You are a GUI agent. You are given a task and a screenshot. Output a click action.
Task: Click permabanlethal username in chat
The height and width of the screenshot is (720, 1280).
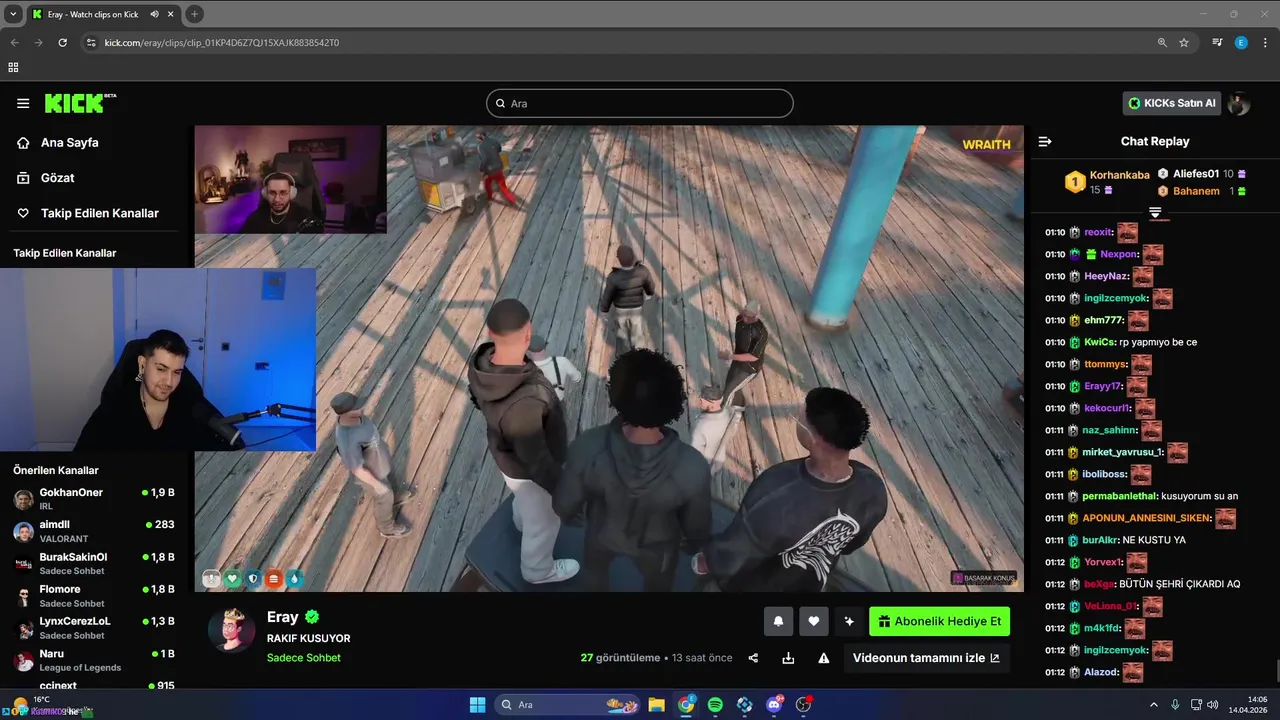[x=1119, y=496]
